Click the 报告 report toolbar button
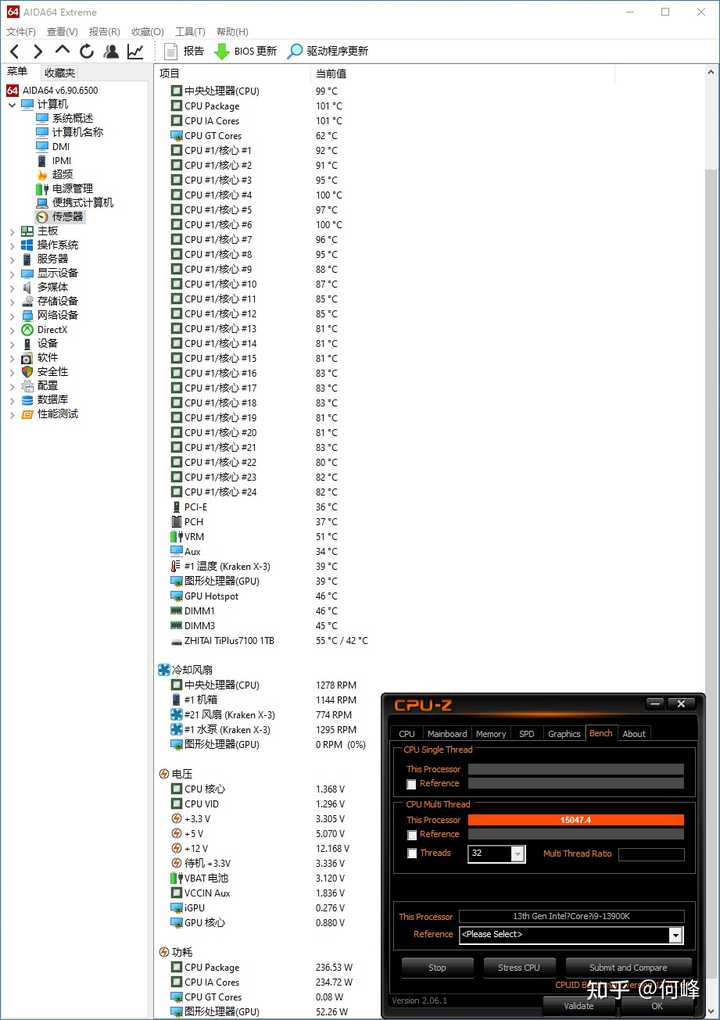The height and width of the screenshot is (1020, 720). [x=184, y=51]
